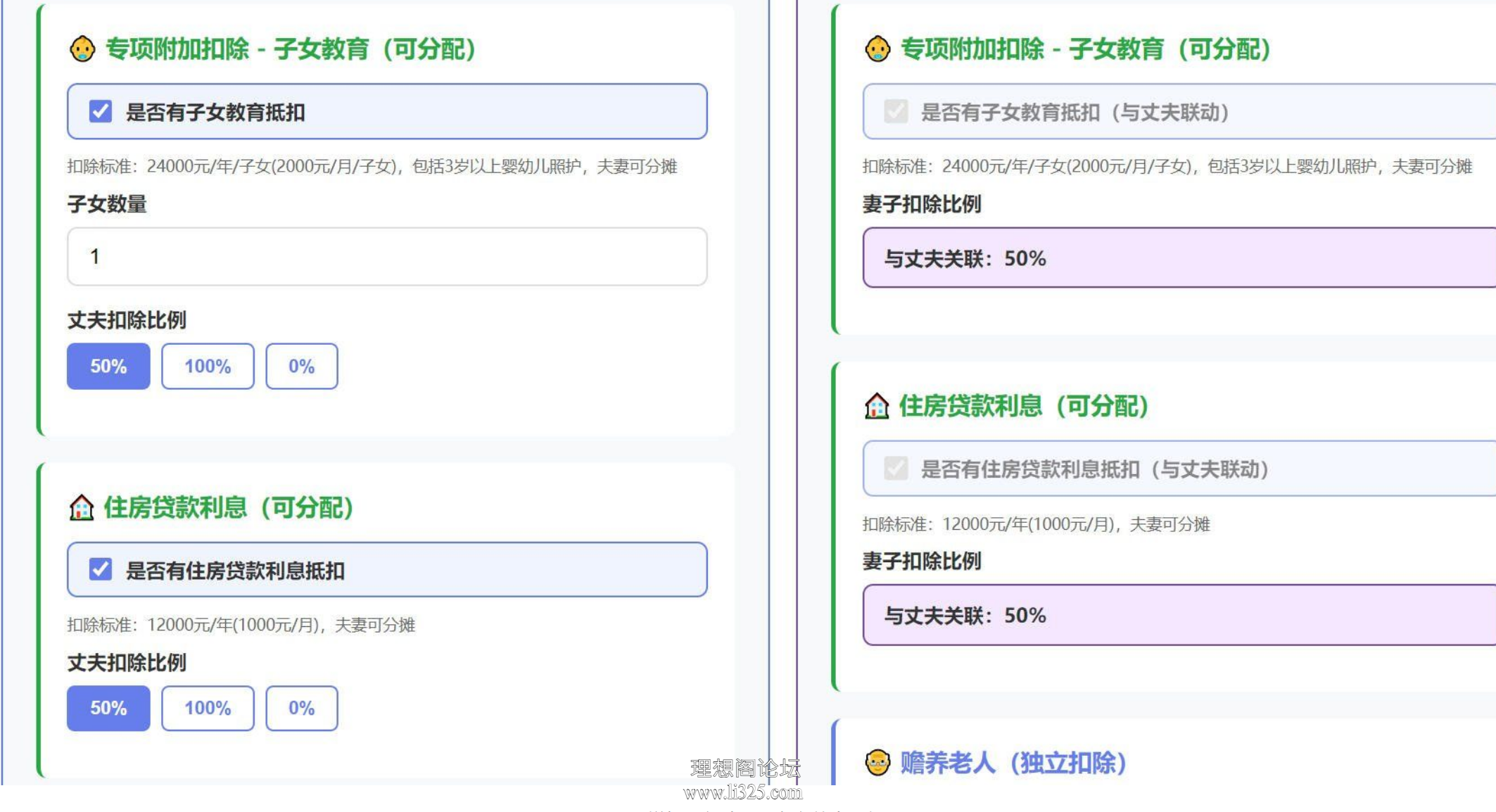1496x812 pixels.
Task: Select 0% husband ratio for child education
Action: pos(302,366)
